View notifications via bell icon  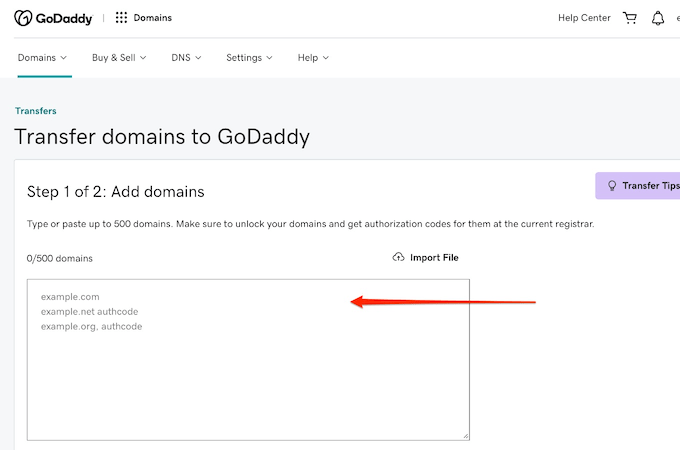657,18
